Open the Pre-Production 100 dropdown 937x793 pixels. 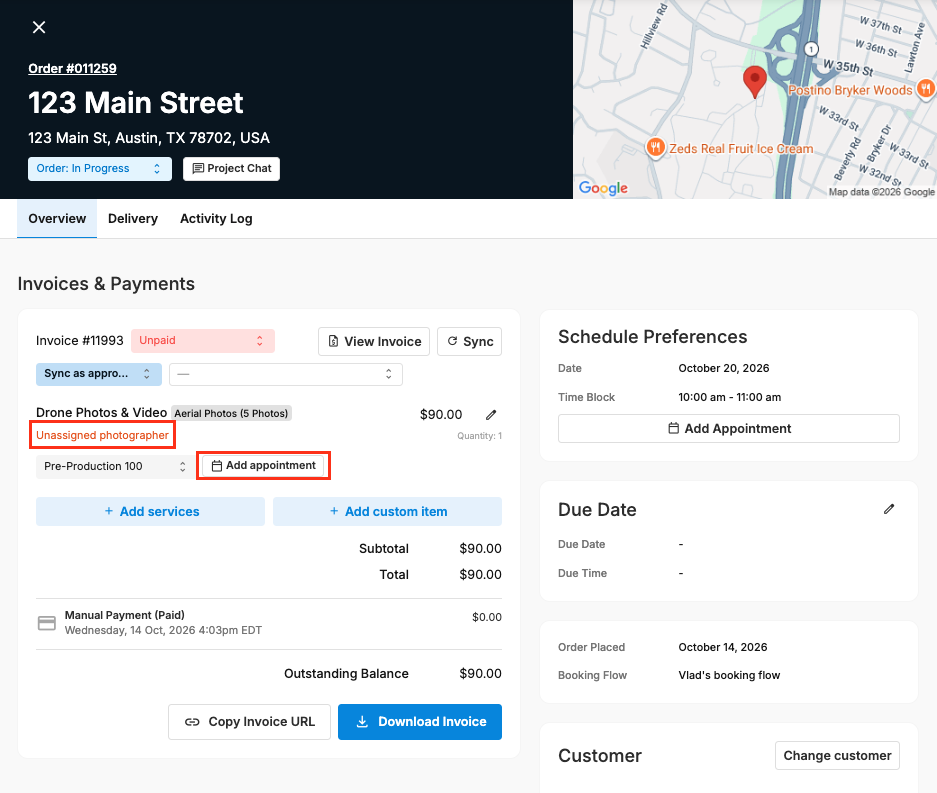pyautogui.click(x=115, y=466)
